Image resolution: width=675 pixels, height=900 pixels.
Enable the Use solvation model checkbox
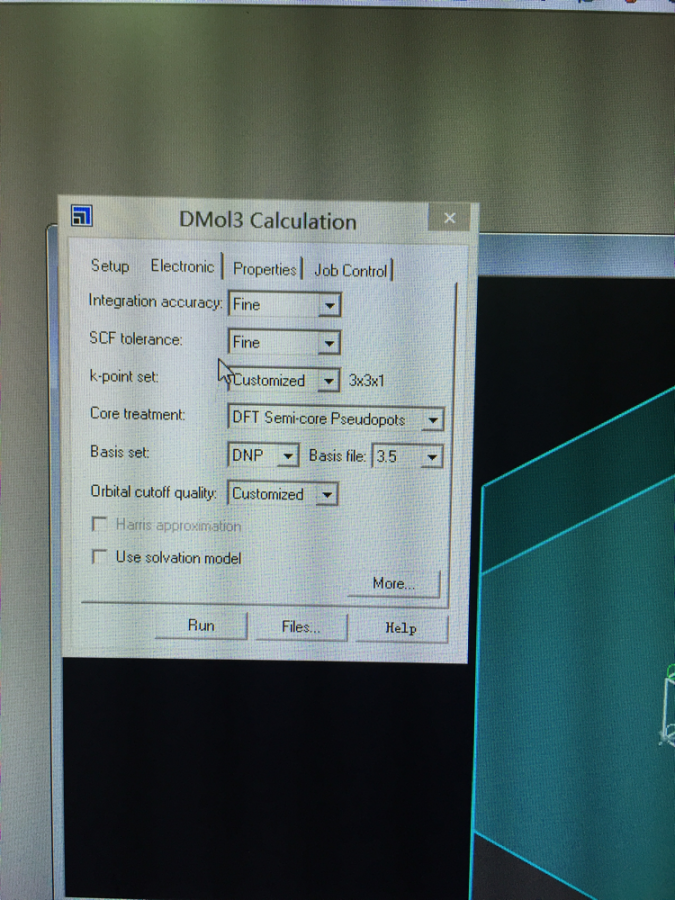[99, 557]
